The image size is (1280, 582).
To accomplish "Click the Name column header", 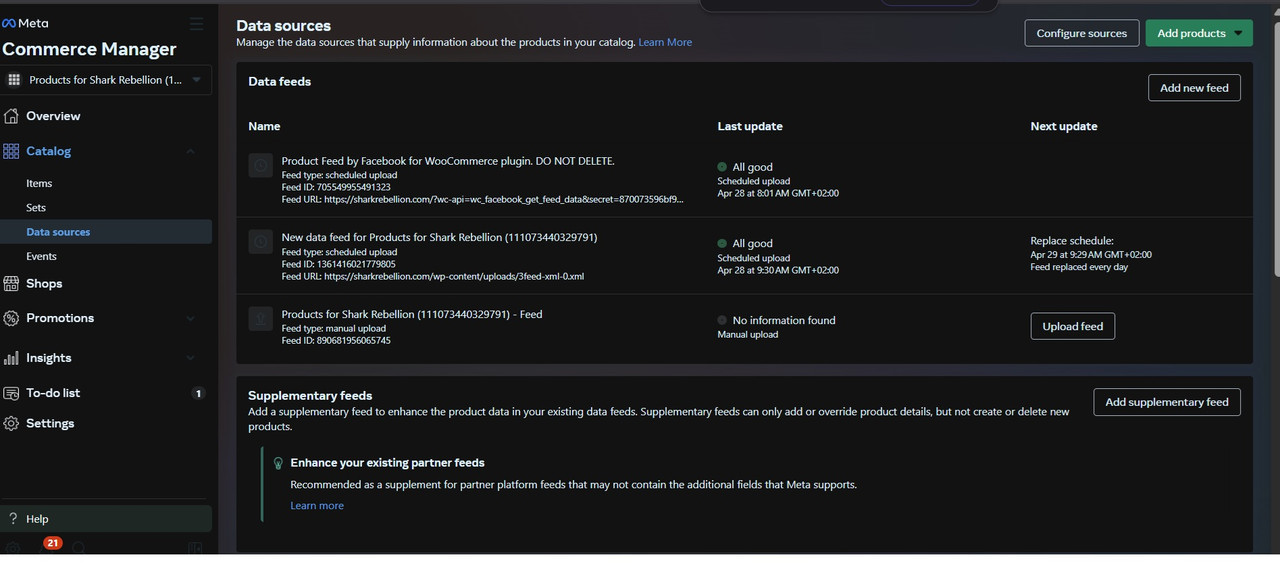I will (264, 126).
